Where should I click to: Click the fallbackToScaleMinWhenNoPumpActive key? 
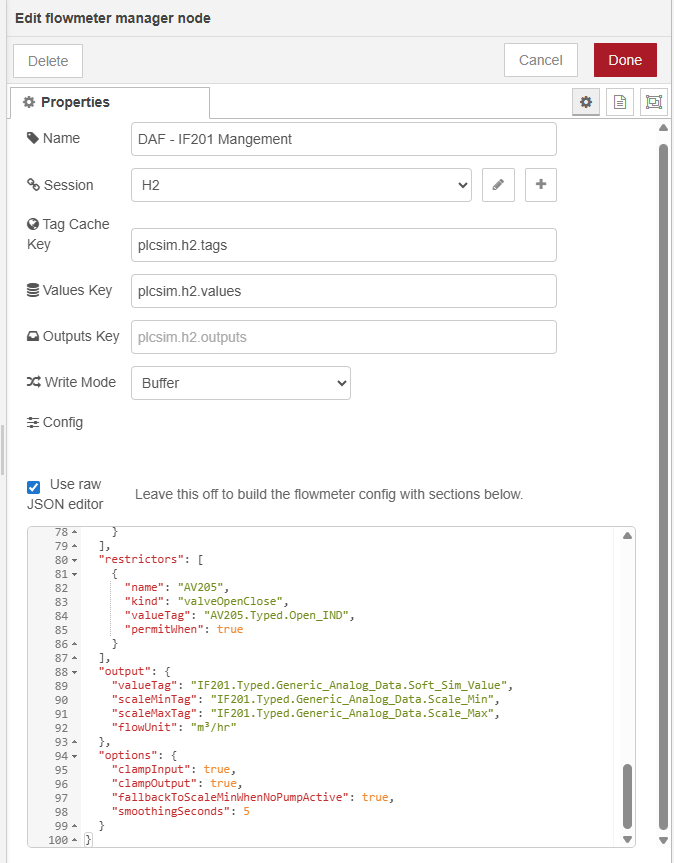tap(230, 798)
